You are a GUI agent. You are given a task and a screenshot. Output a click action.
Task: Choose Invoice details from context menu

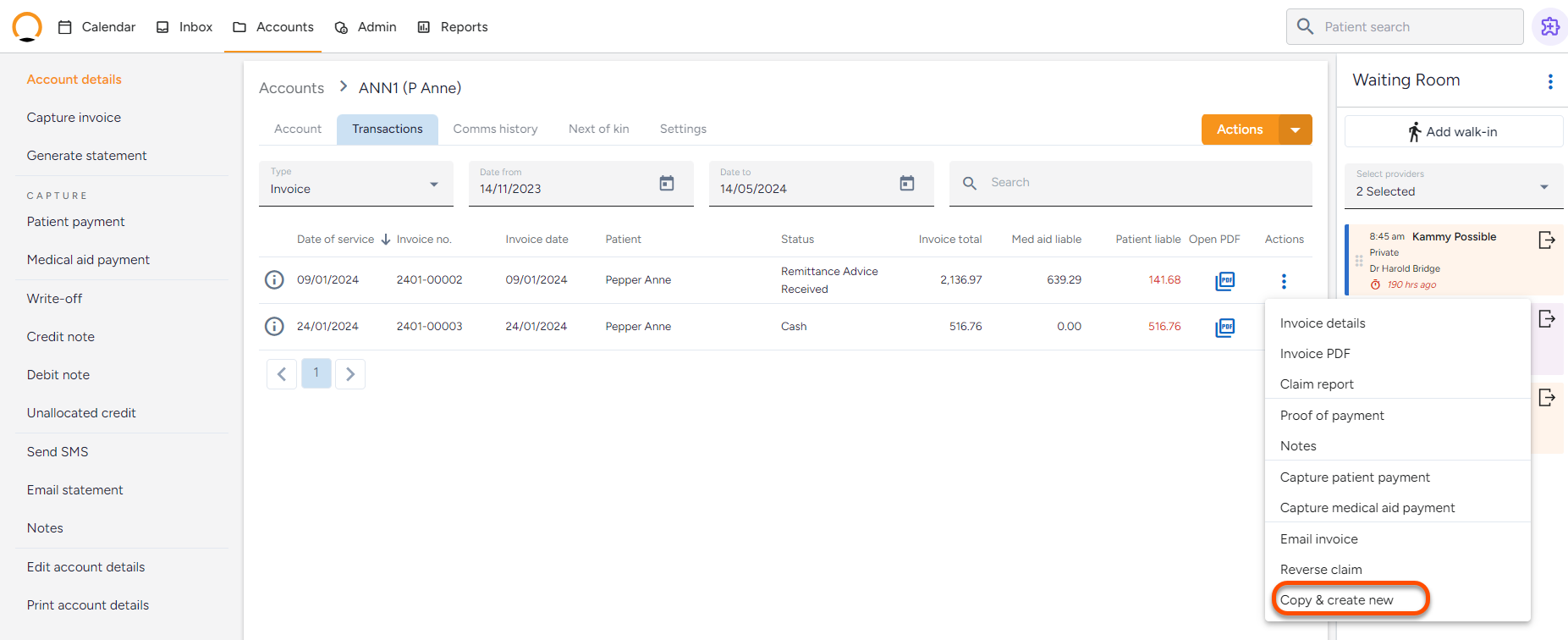tap(1397, 323)
